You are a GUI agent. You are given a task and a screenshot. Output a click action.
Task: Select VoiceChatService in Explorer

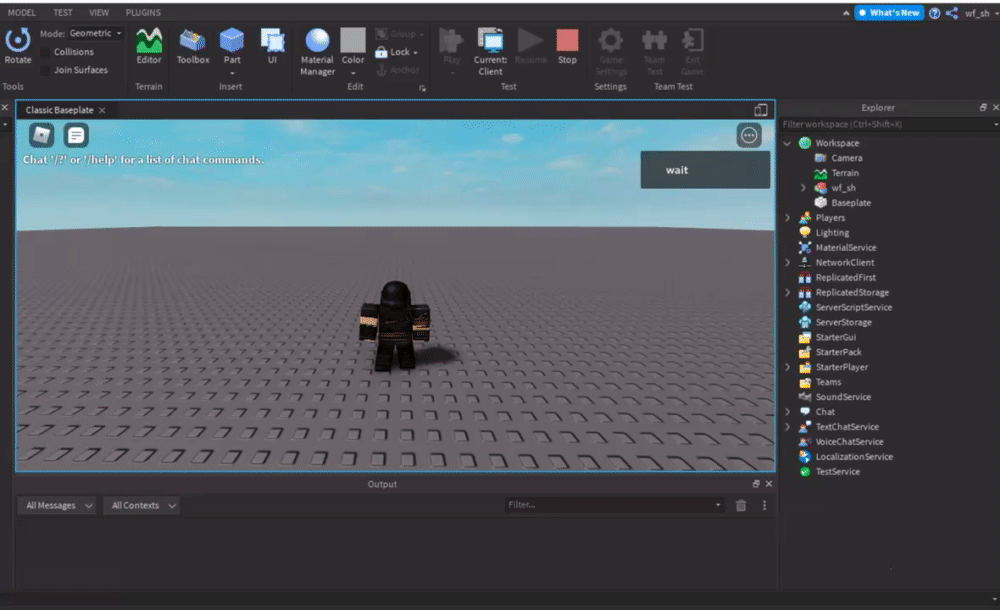[x=849, y=442]
